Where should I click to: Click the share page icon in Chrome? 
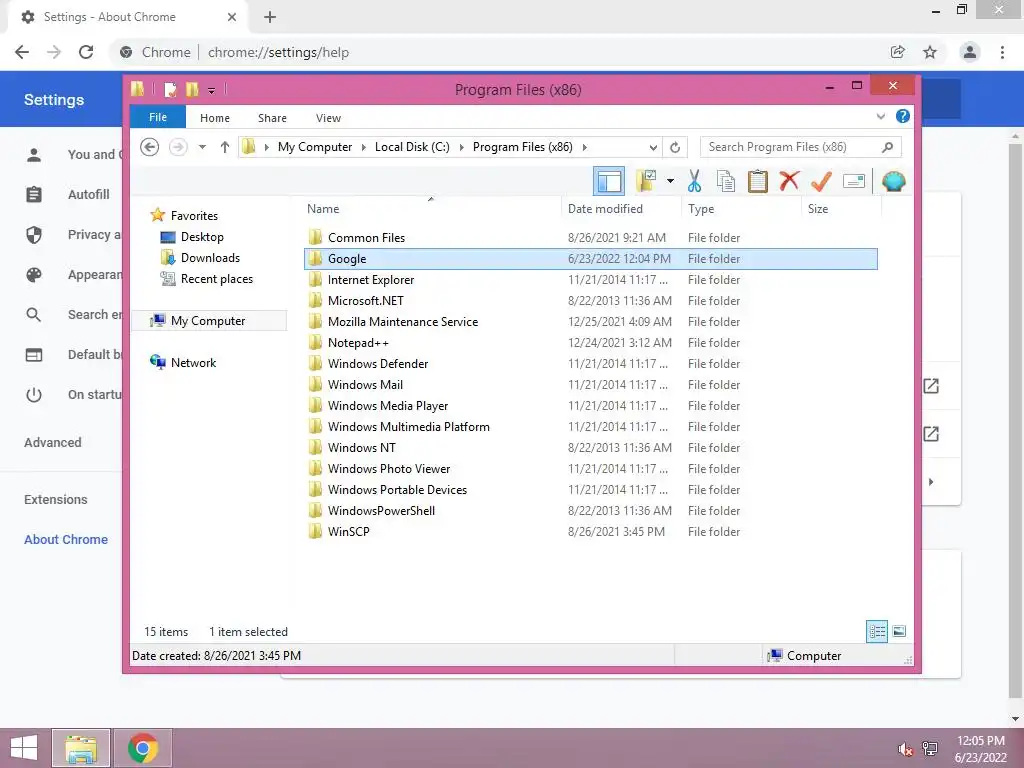(897, 52)
